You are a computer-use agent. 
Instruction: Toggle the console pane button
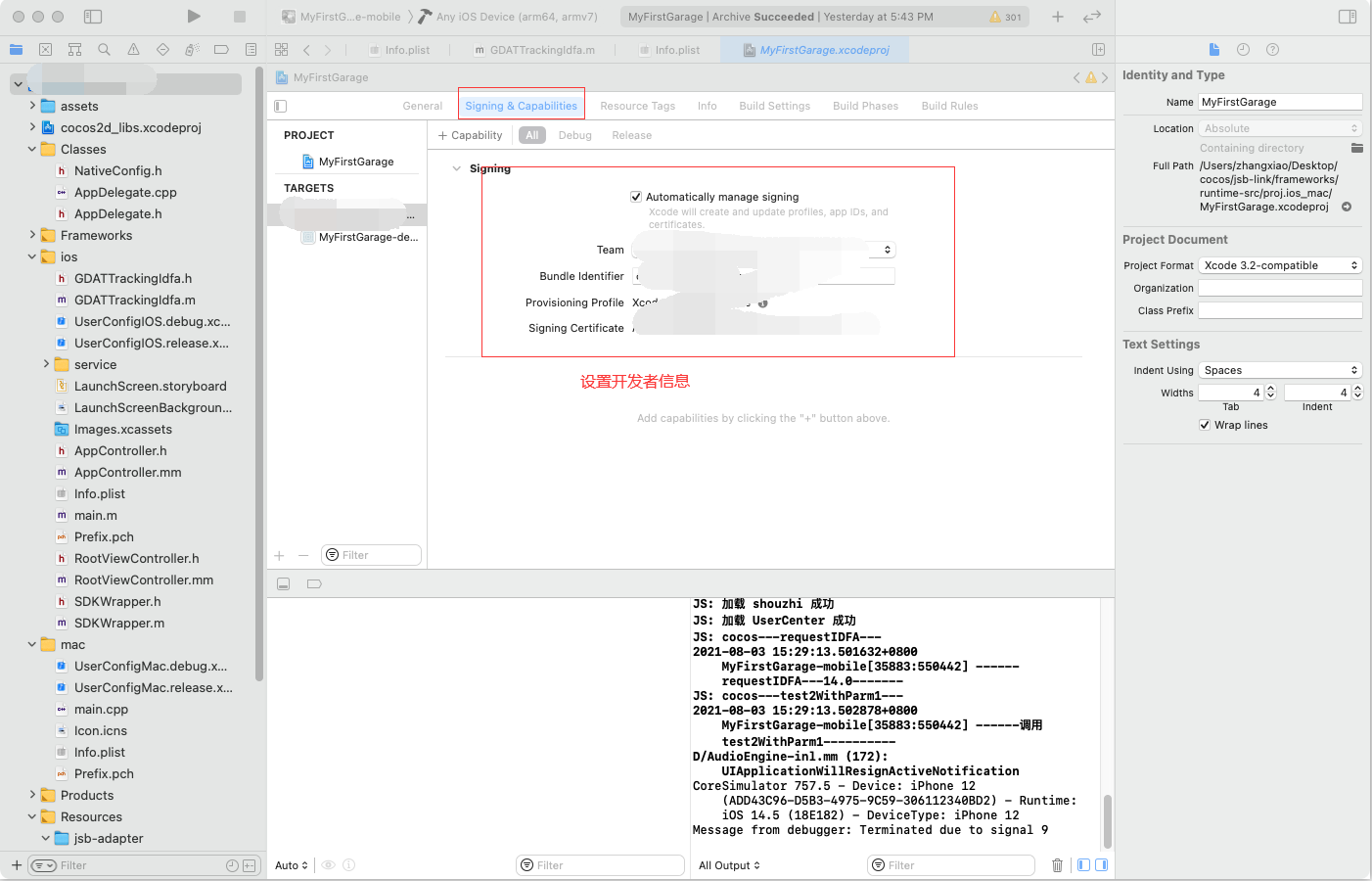click(1101, 865)
